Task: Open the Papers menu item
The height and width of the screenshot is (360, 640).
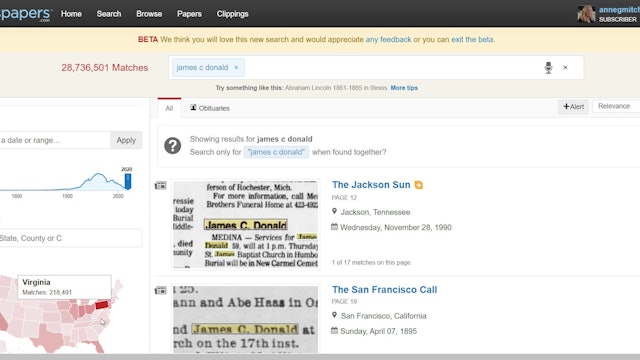Action: coord(189,14)
